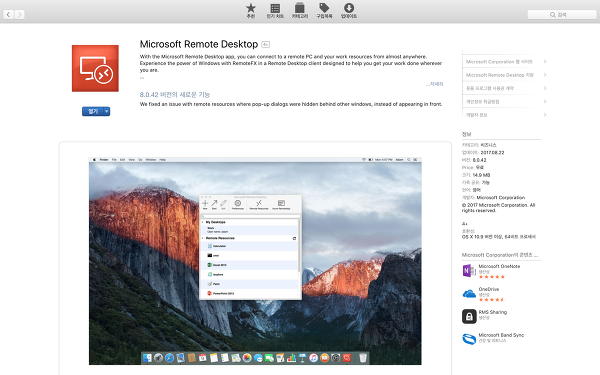The height and width of the screenshot is (375, 600).
Task: Click the 8.0.42 버전의 새로운 기능 heading
Action: [x=175, y=95]
